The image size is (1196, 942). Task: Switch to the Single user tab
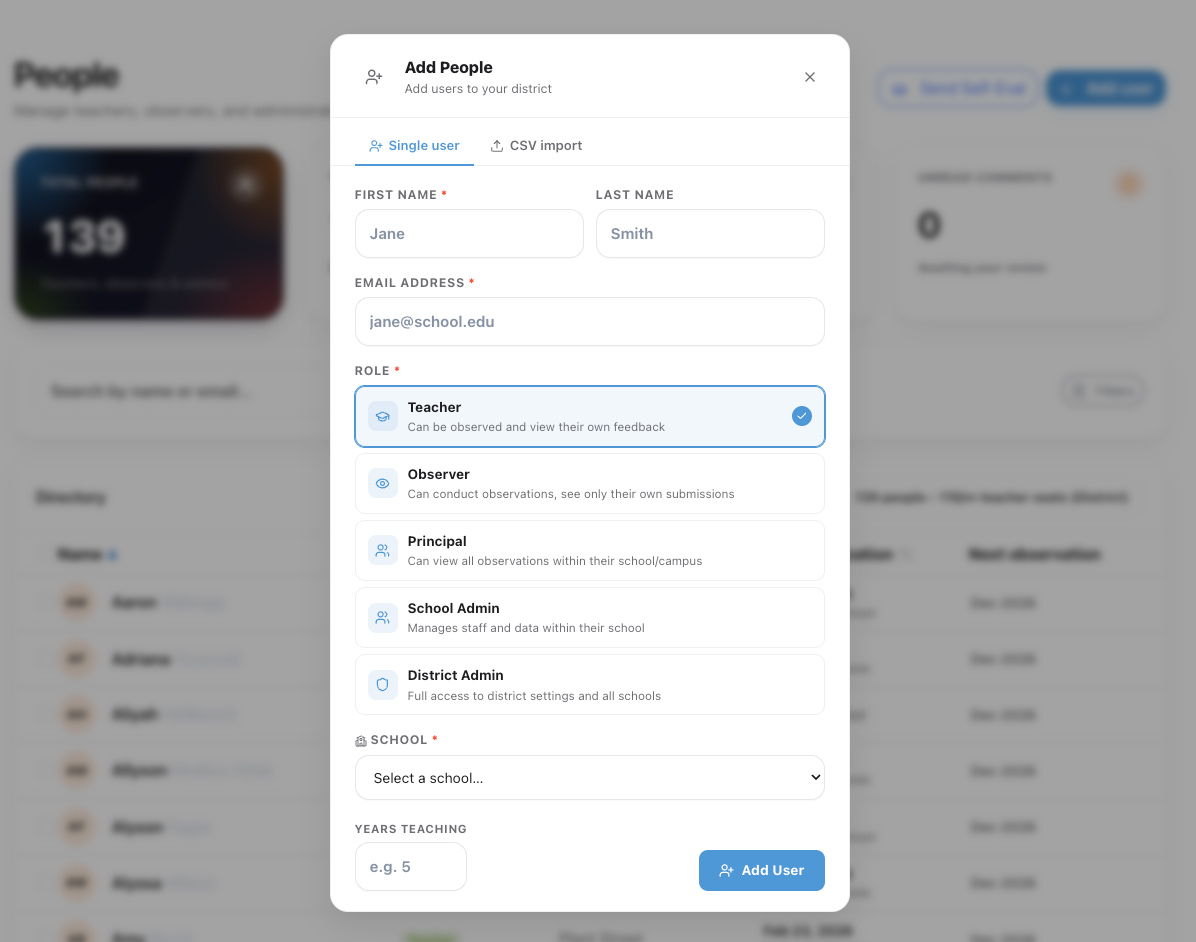tap(414, 146)
